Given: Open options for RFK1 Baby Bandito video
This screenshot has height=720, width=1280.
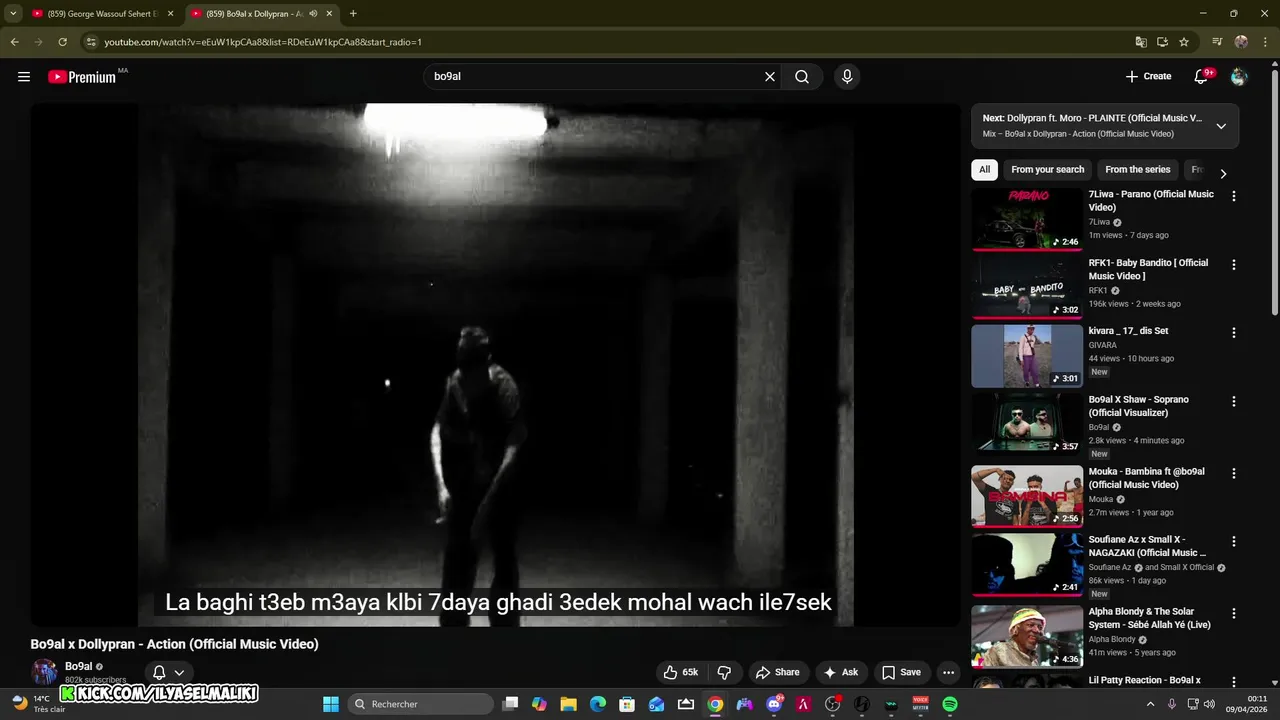Looking at the screenshot, I should (1233, 265).
